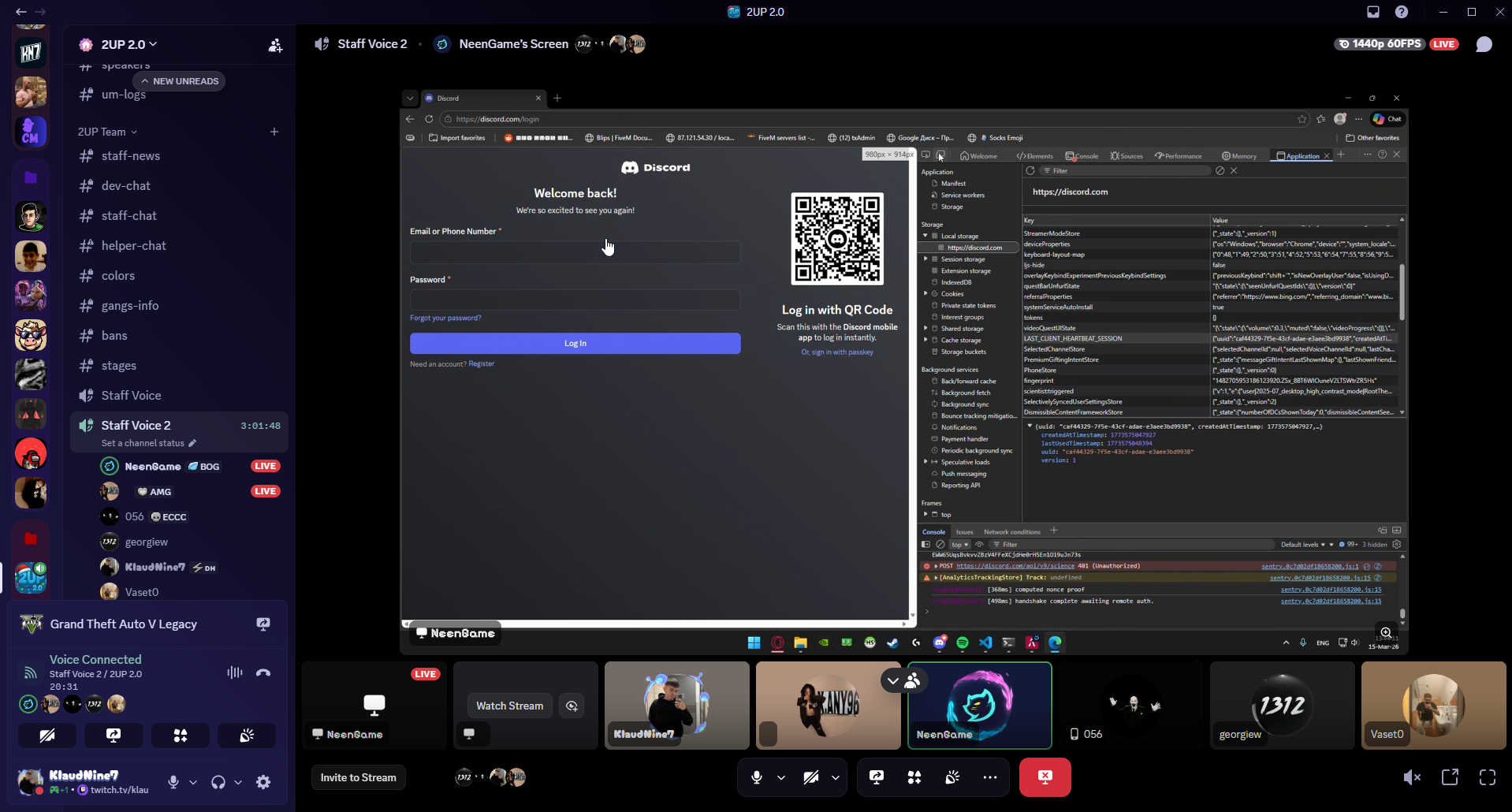The height and width of the screenshot is (812, 1512).
Task: Open the 2UP 2.0 server name dropdown
Action: click(x=129, y=45)
